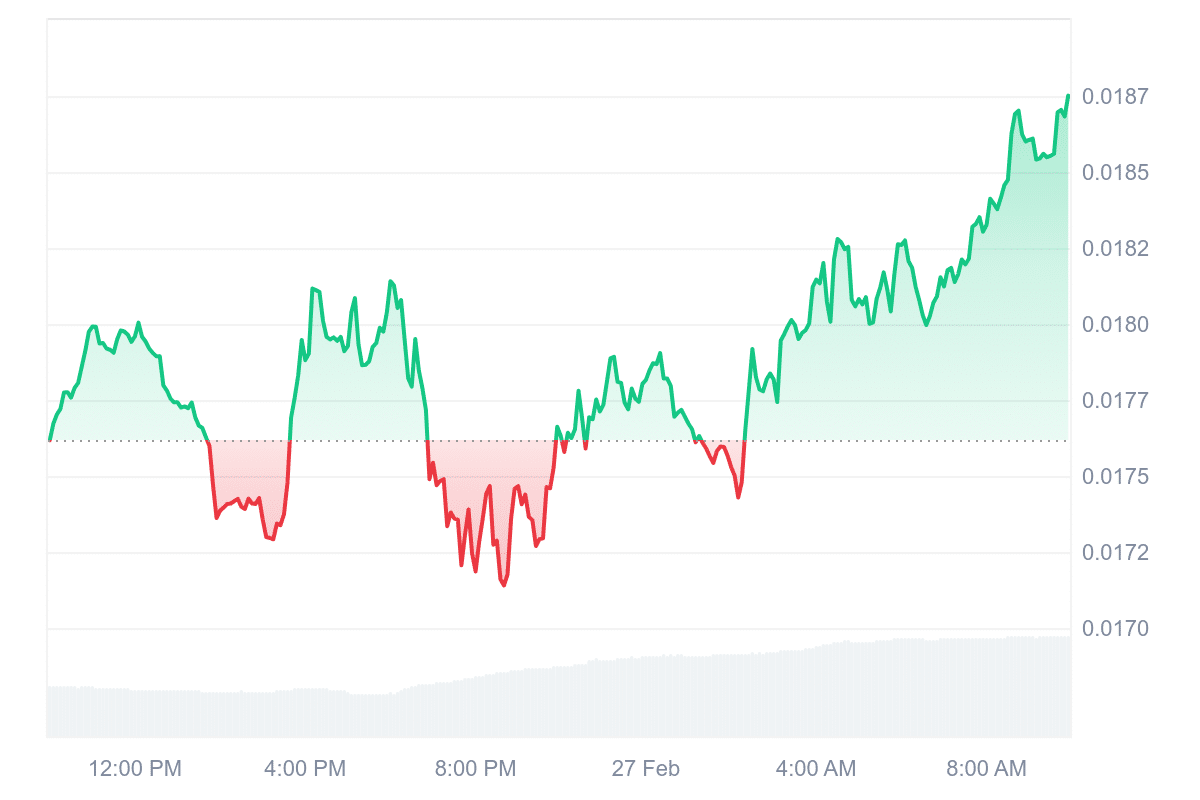Select the 8:00 AM time label
This screenshot has height=800, width=1200.
click(x=986, y=769)
